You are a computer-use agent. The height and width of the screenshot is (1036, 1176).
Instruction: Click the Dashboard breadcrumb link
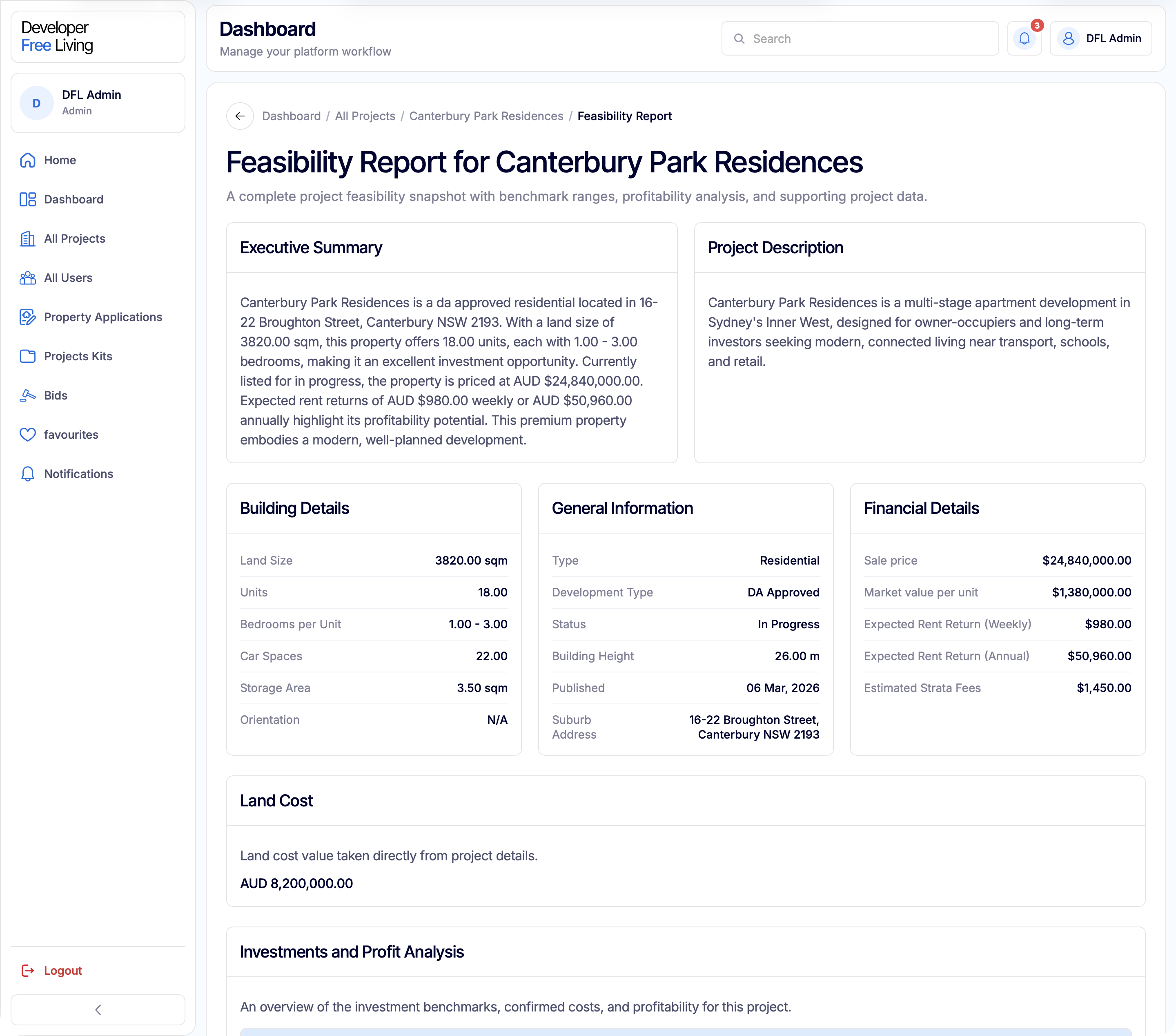[x=291, y=116]
